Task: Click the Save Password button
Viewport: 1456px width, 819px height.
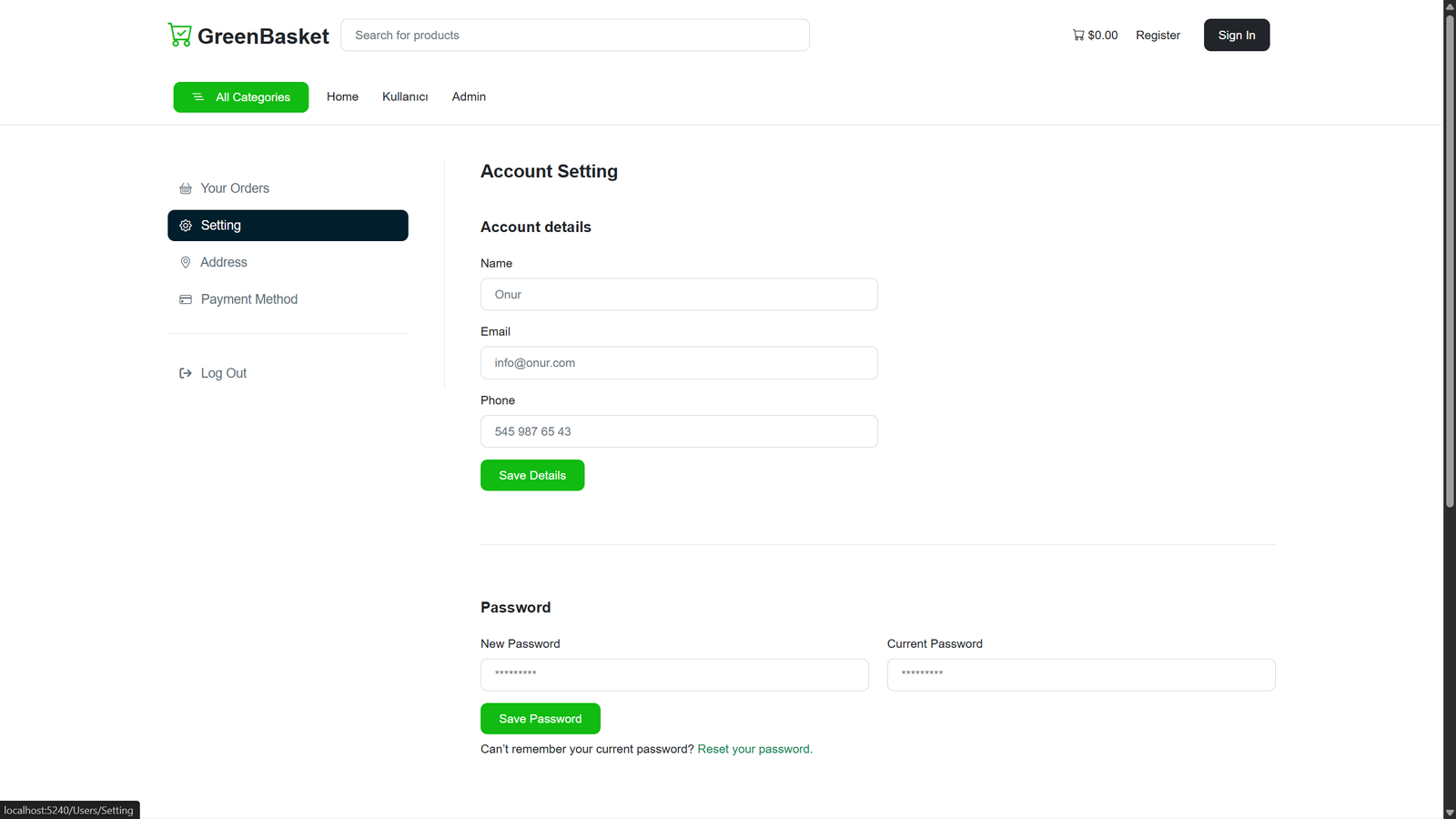Action: click(541, 719)
